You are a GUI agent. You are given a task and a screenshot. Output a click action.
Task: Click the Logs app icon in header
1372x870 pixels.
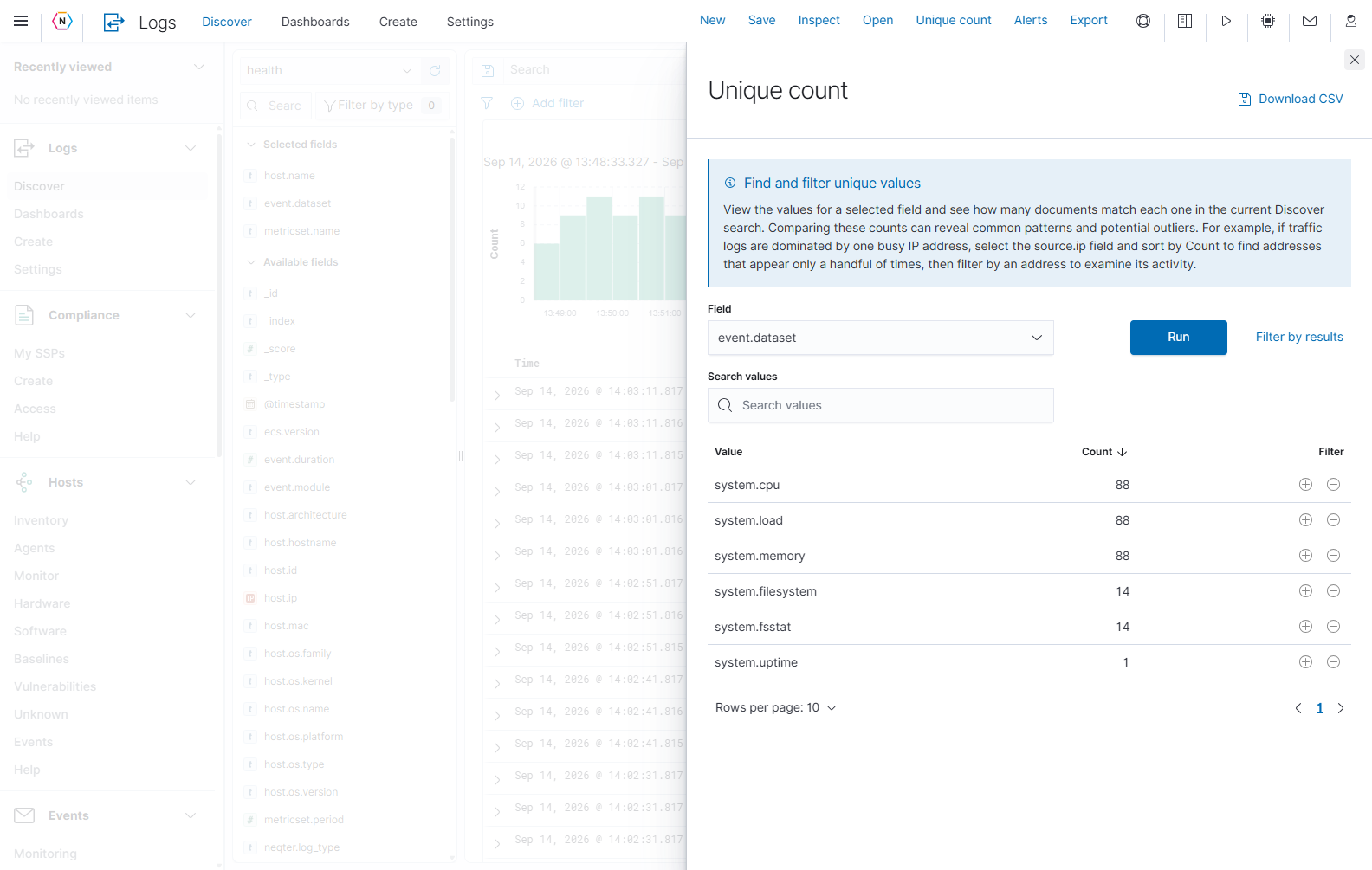113,22
